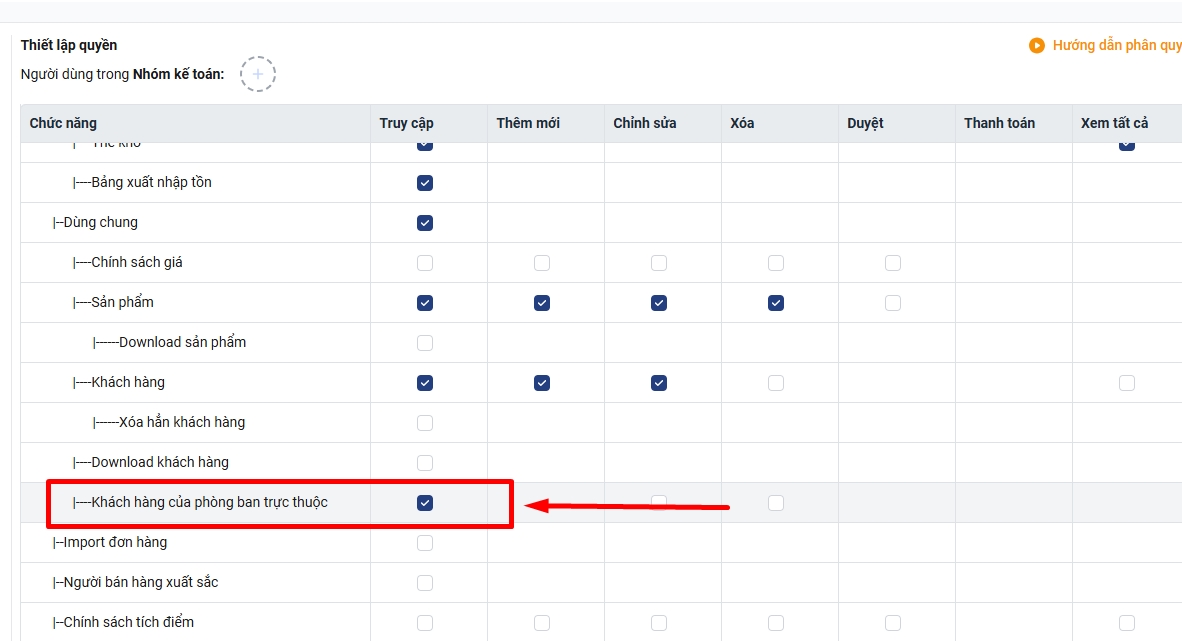This screenshot has width=1182, height=641.
Task: Open the Hướng dẫn phân quyền guide link
Action: click(x=1116, y=45)
